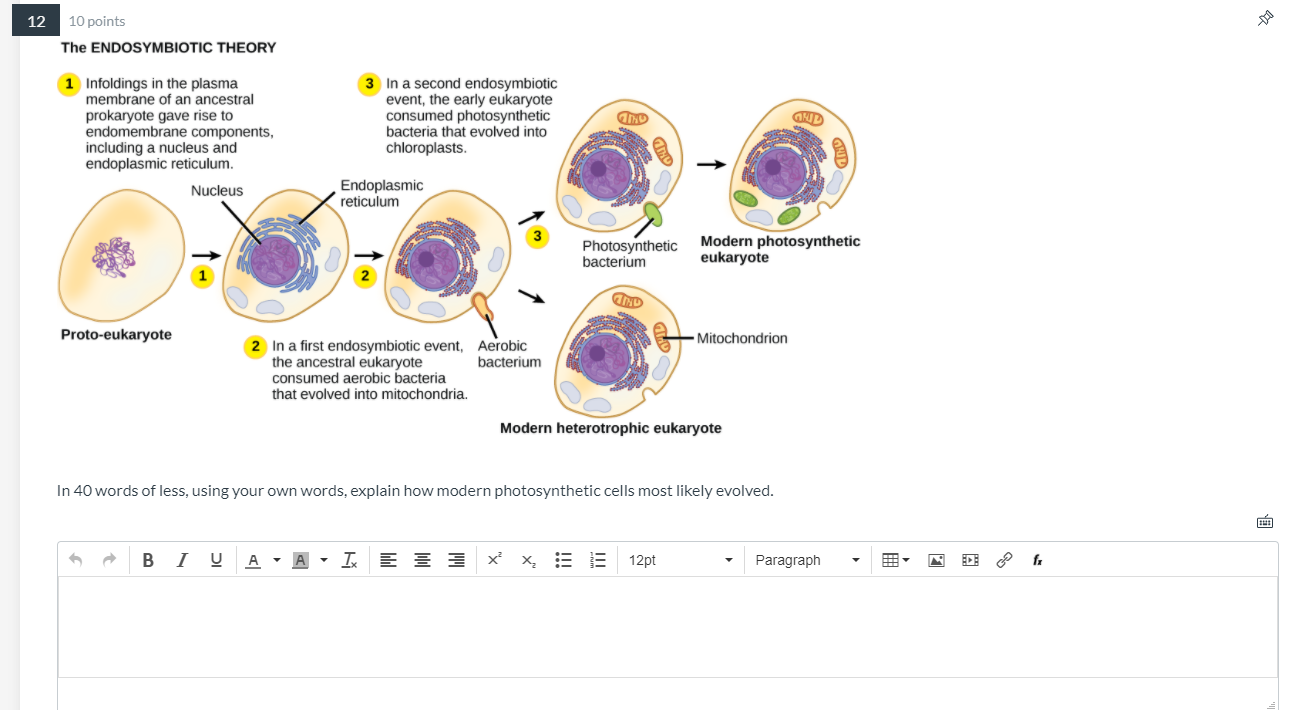The image size is (1289, 710).
Task: Align text left
Action: tap(388, 560)
